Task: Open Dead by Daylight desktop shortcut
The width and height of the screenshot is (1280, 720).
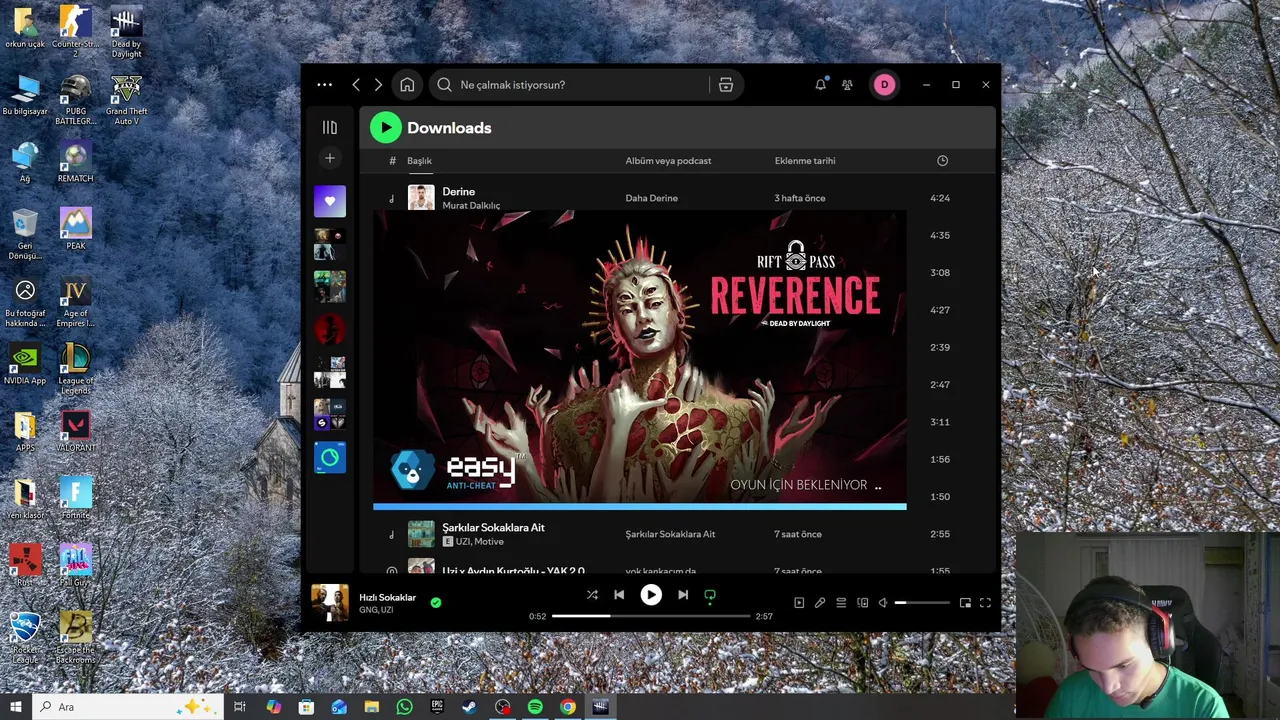Action: 126,31
